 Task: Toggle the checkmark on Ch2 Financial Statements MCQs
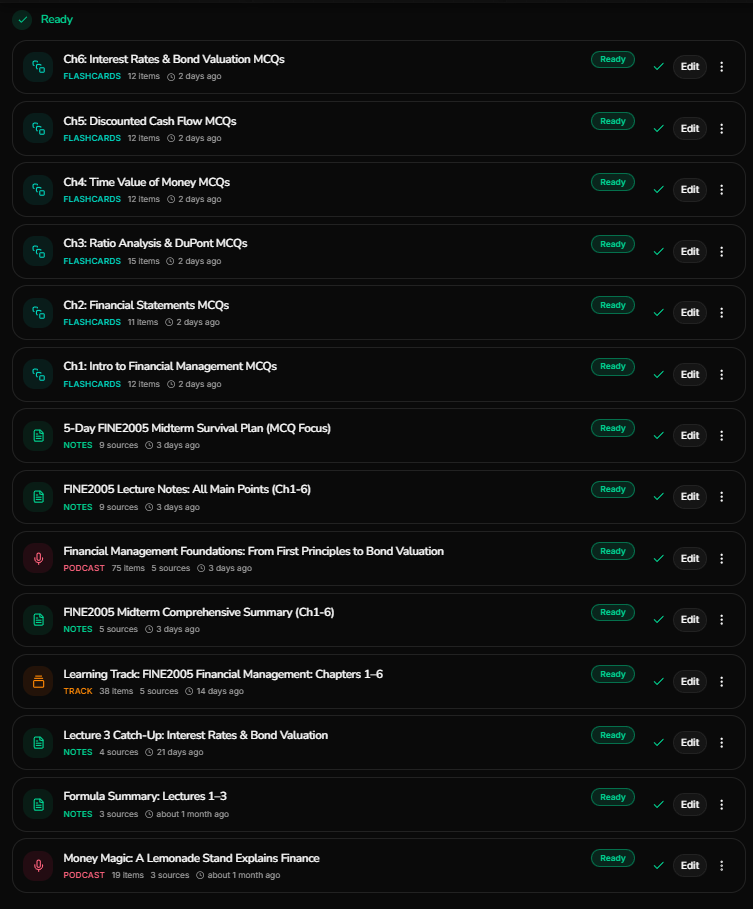click(659, 312)
